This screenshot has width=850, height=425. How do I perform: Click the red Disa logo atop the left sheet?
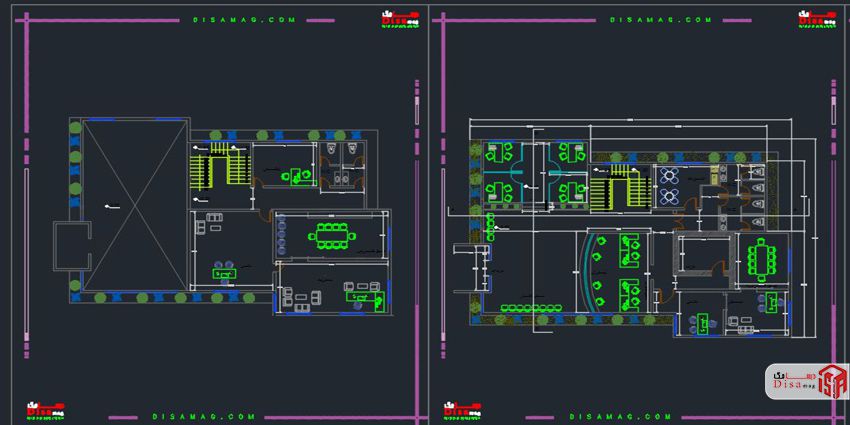coord(398,21)
